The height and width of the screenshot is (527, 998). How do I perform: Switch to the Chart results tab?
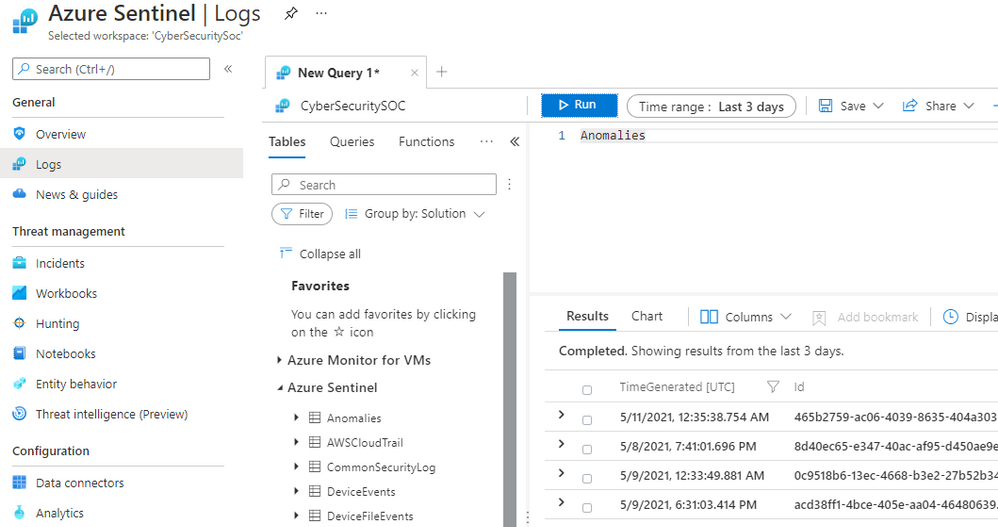647,316
